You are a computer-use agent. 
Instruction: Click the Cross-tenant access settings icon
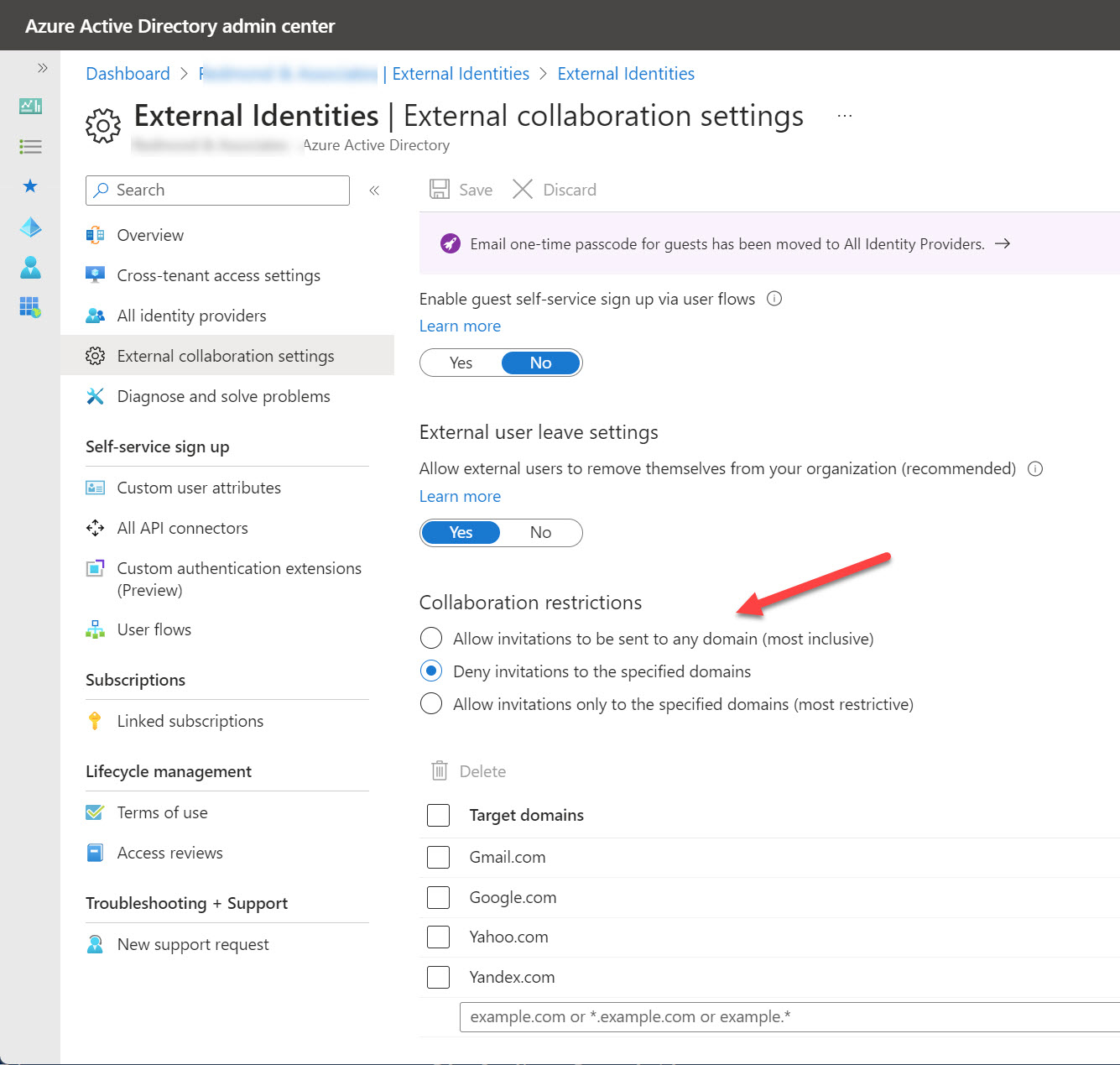95,275
